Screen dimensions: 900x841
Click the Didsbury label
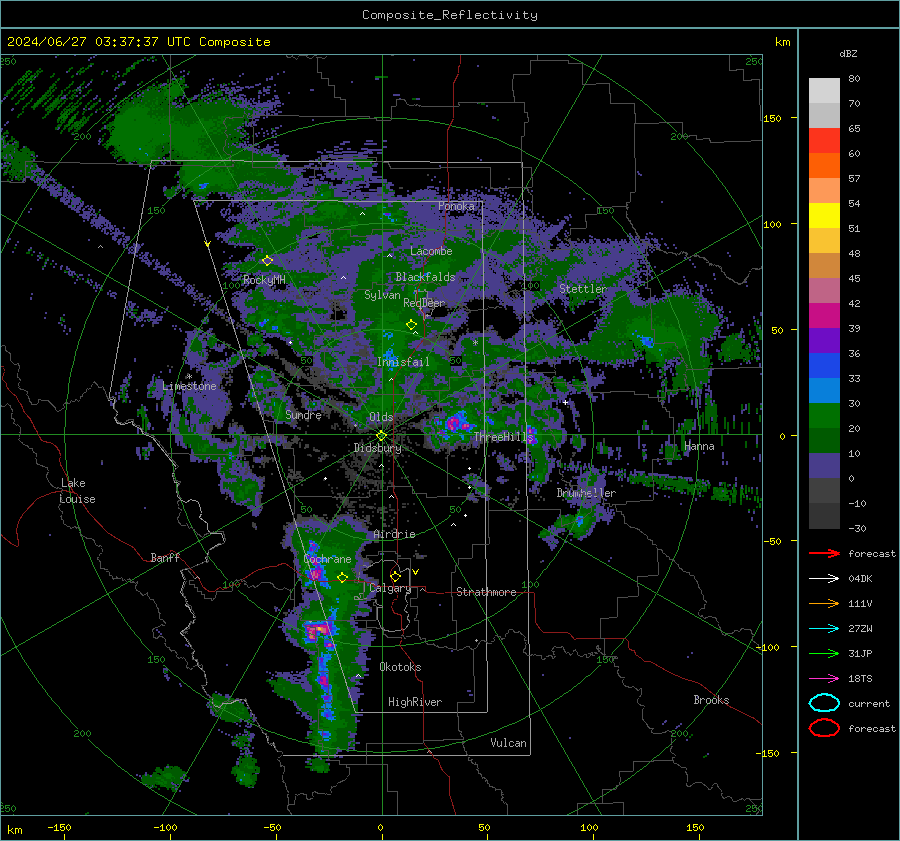tap(378, 448)
